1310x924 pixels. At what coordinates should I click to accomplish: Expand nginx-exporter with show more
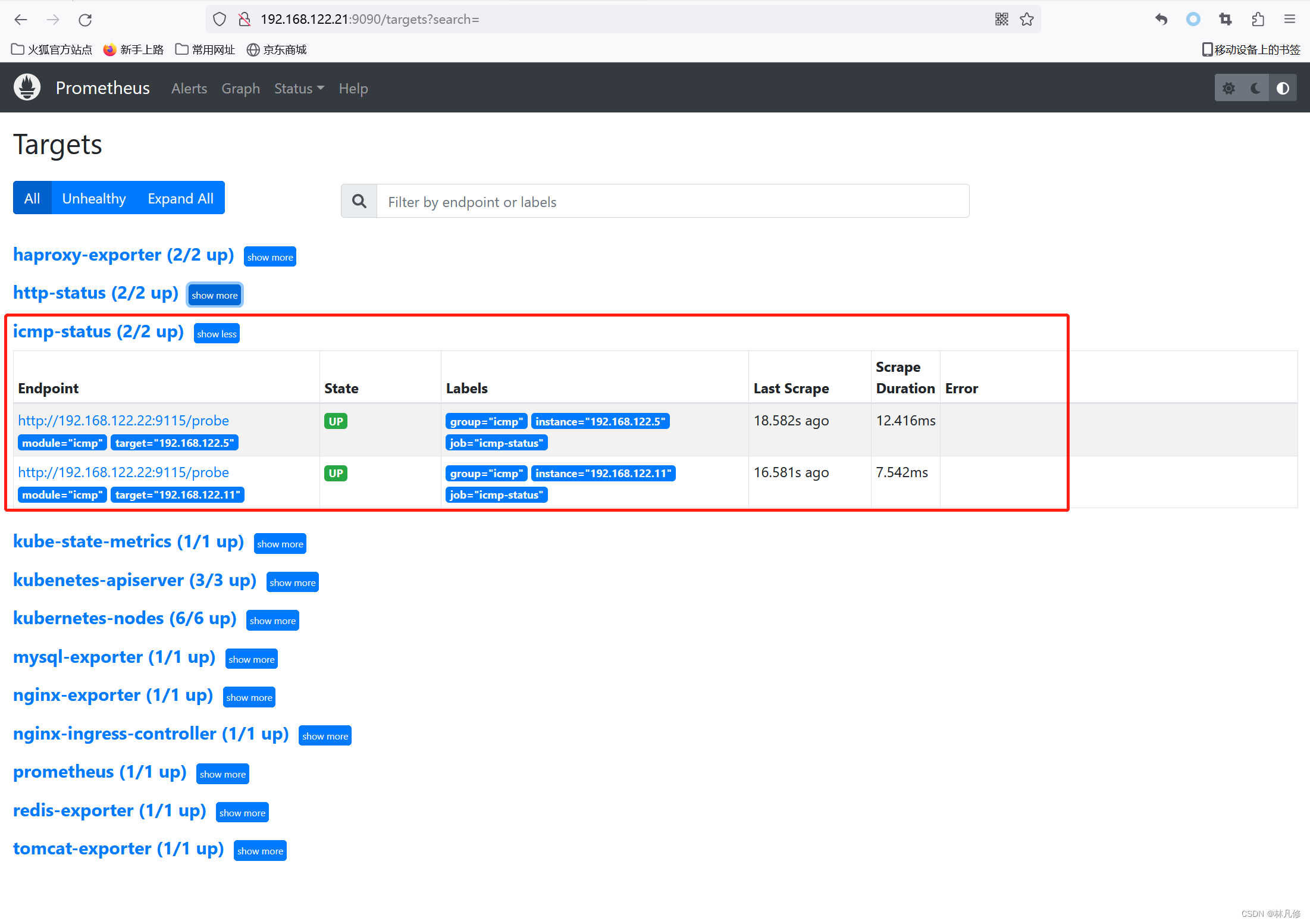(249, 697)
